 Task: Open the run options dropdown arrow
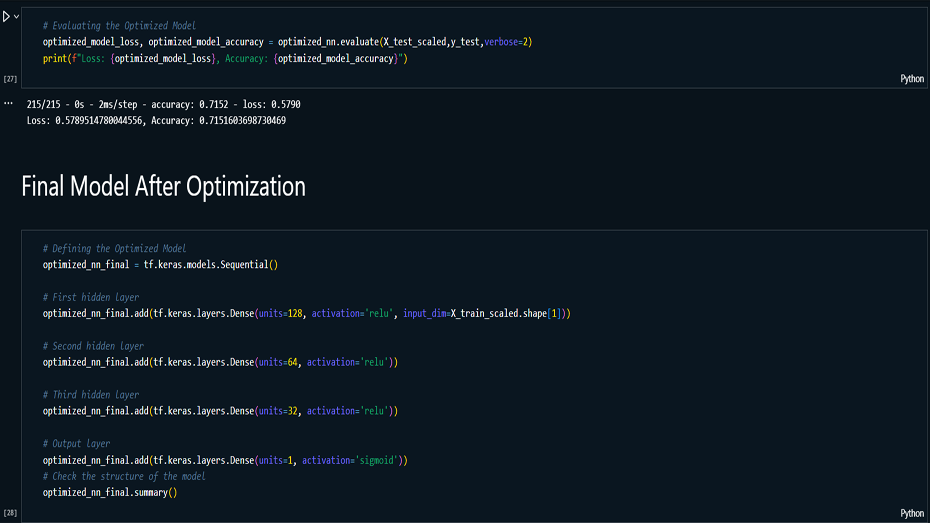pyautogui.click(x=17, y=16)
